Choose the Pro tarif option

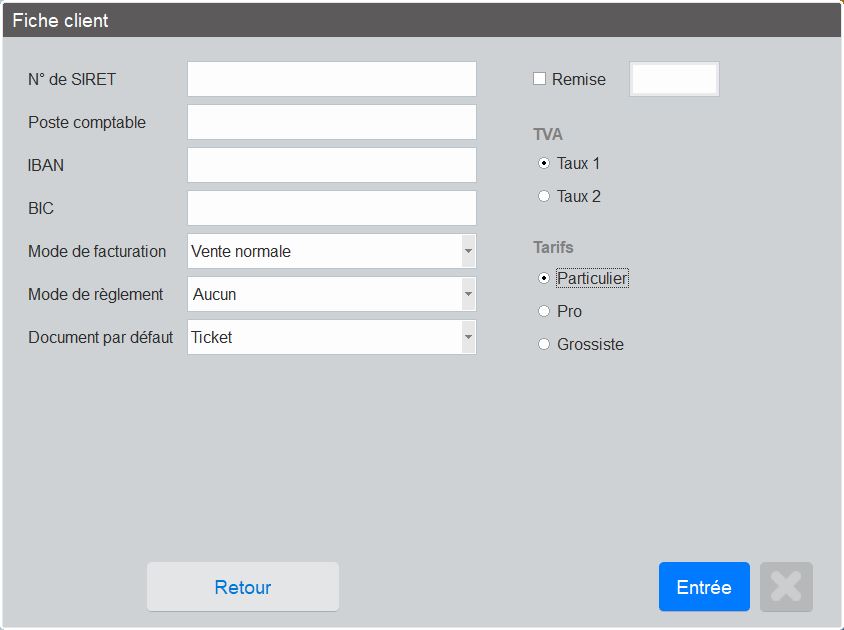pos(544,311)
